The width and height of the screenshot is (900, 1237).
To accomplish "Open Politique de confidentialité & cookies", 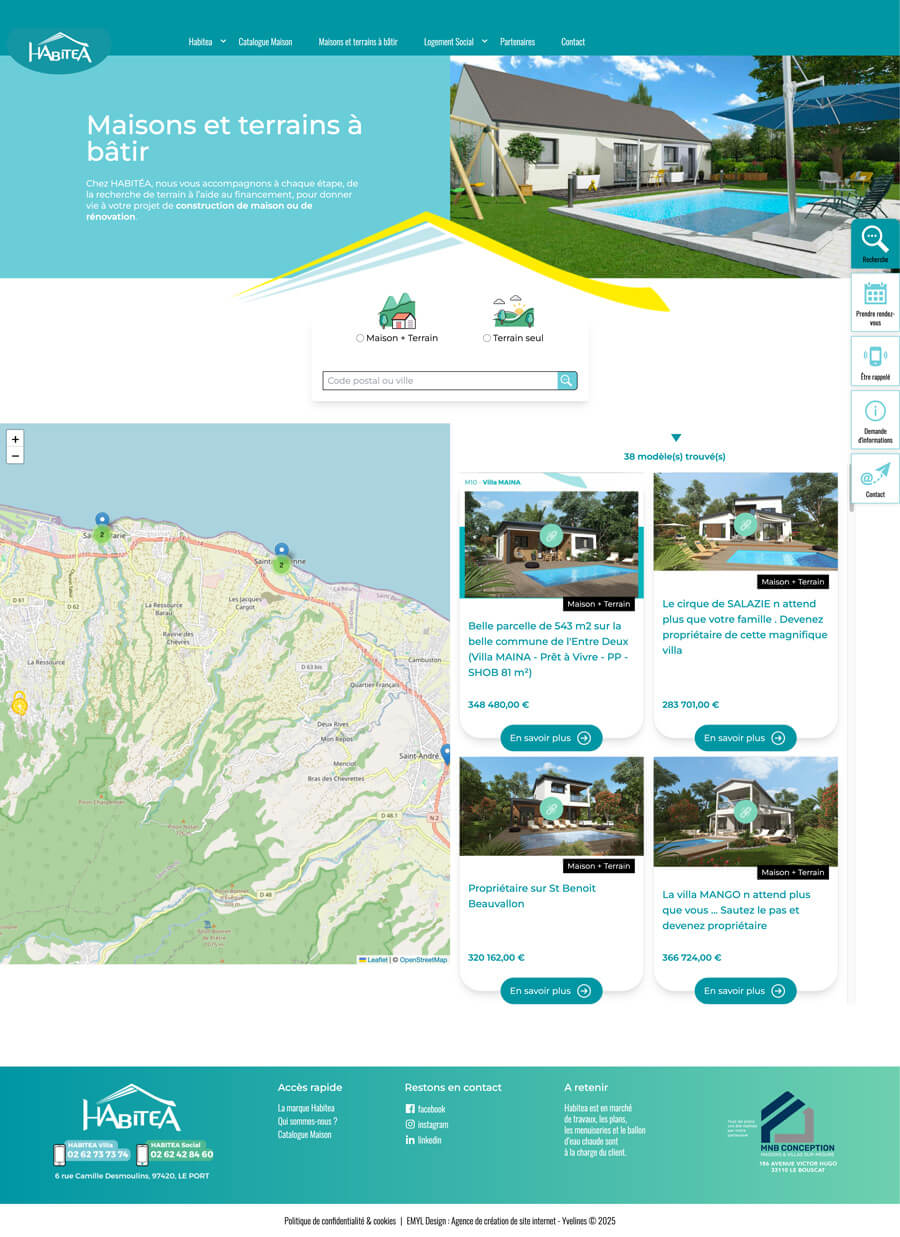I will coord(339,1220).
